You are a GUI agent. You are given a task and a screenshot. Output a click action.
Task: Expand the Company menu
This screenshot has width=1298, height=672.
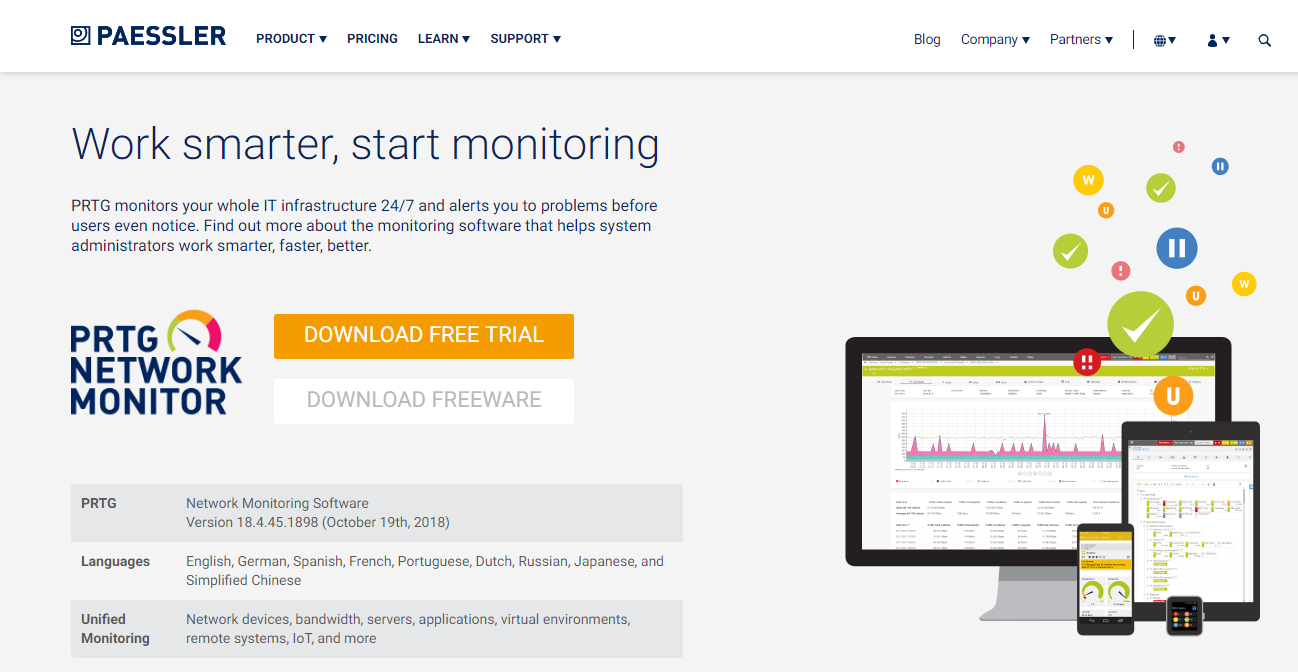[995, 40]
